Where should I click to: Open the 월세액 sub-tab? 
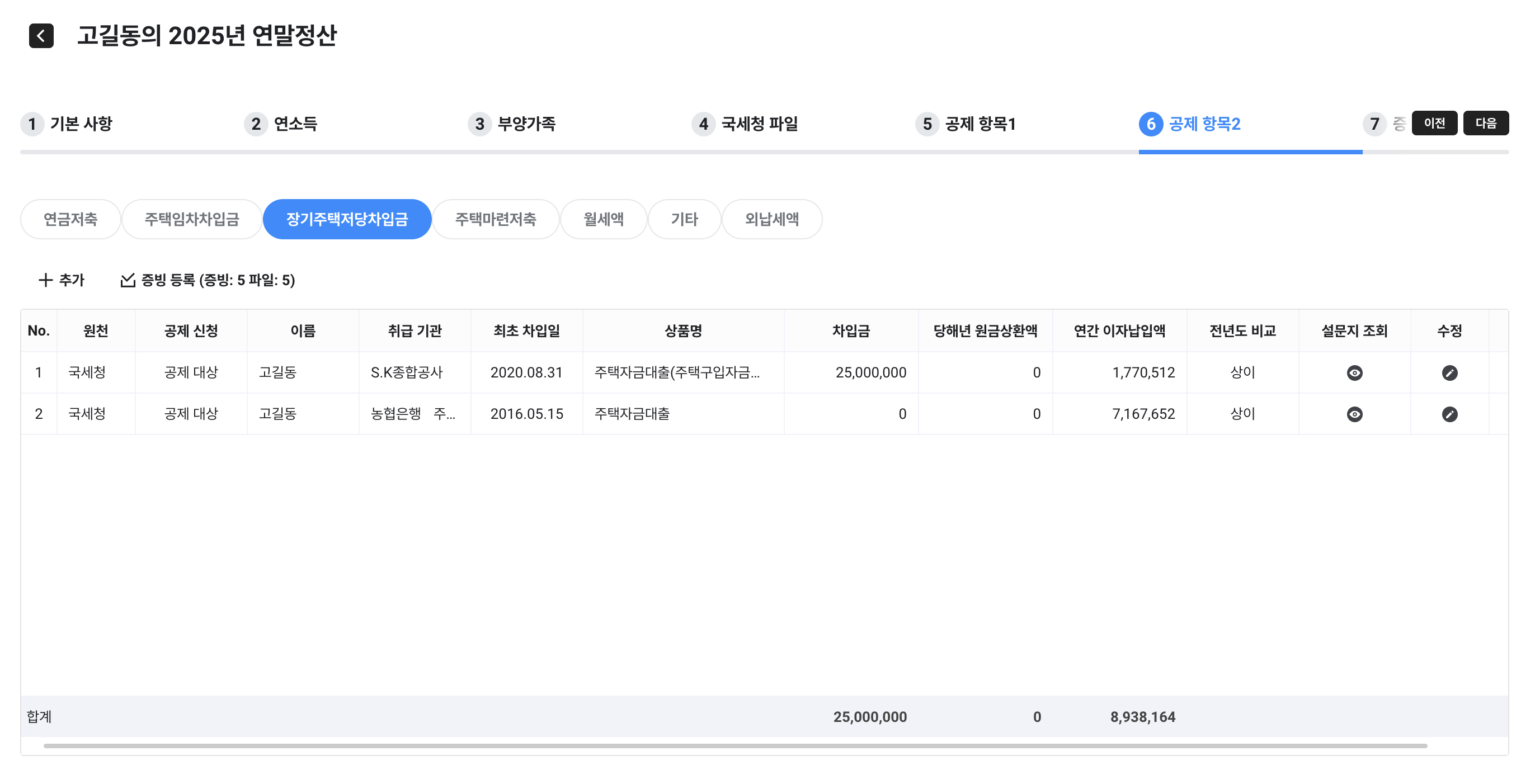click(603, 219)
